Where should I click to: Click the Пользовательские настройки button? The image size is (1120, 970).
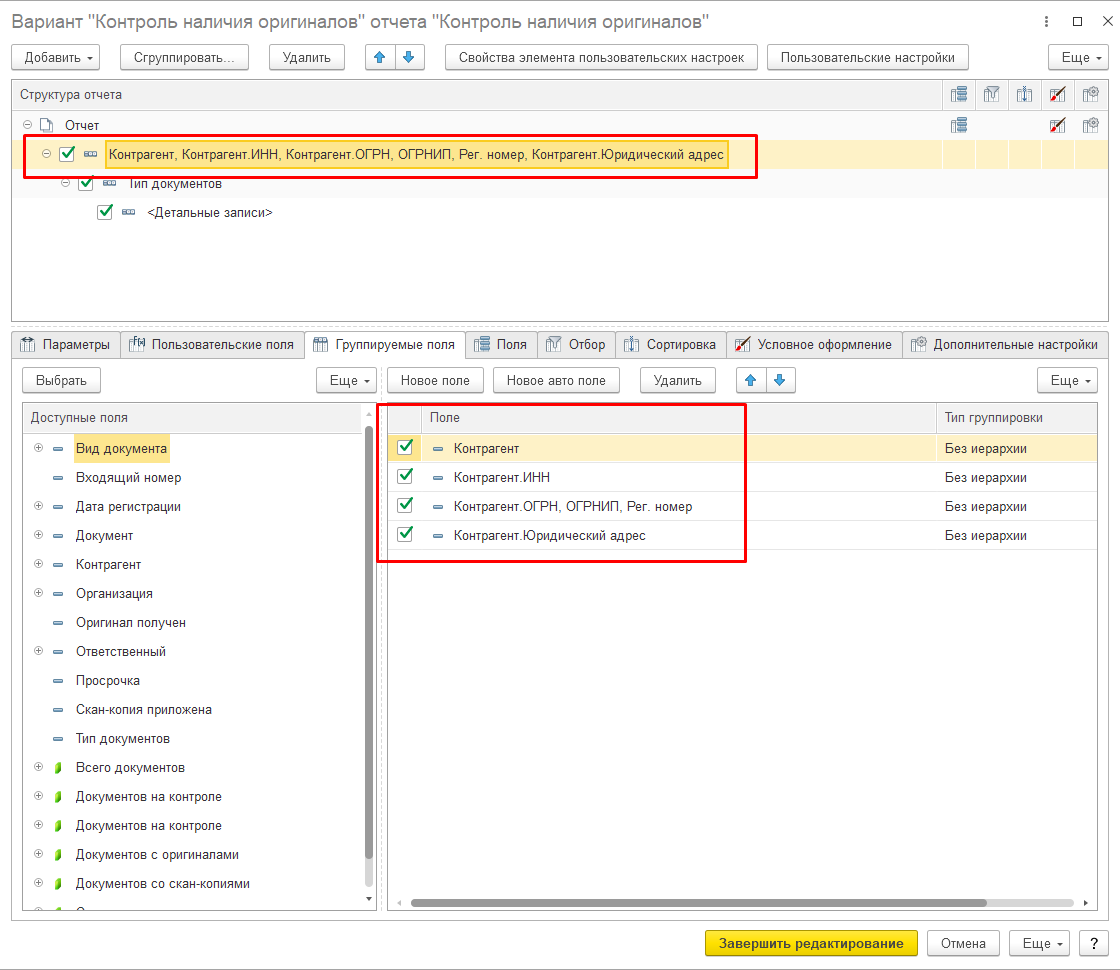pos(868,57)
